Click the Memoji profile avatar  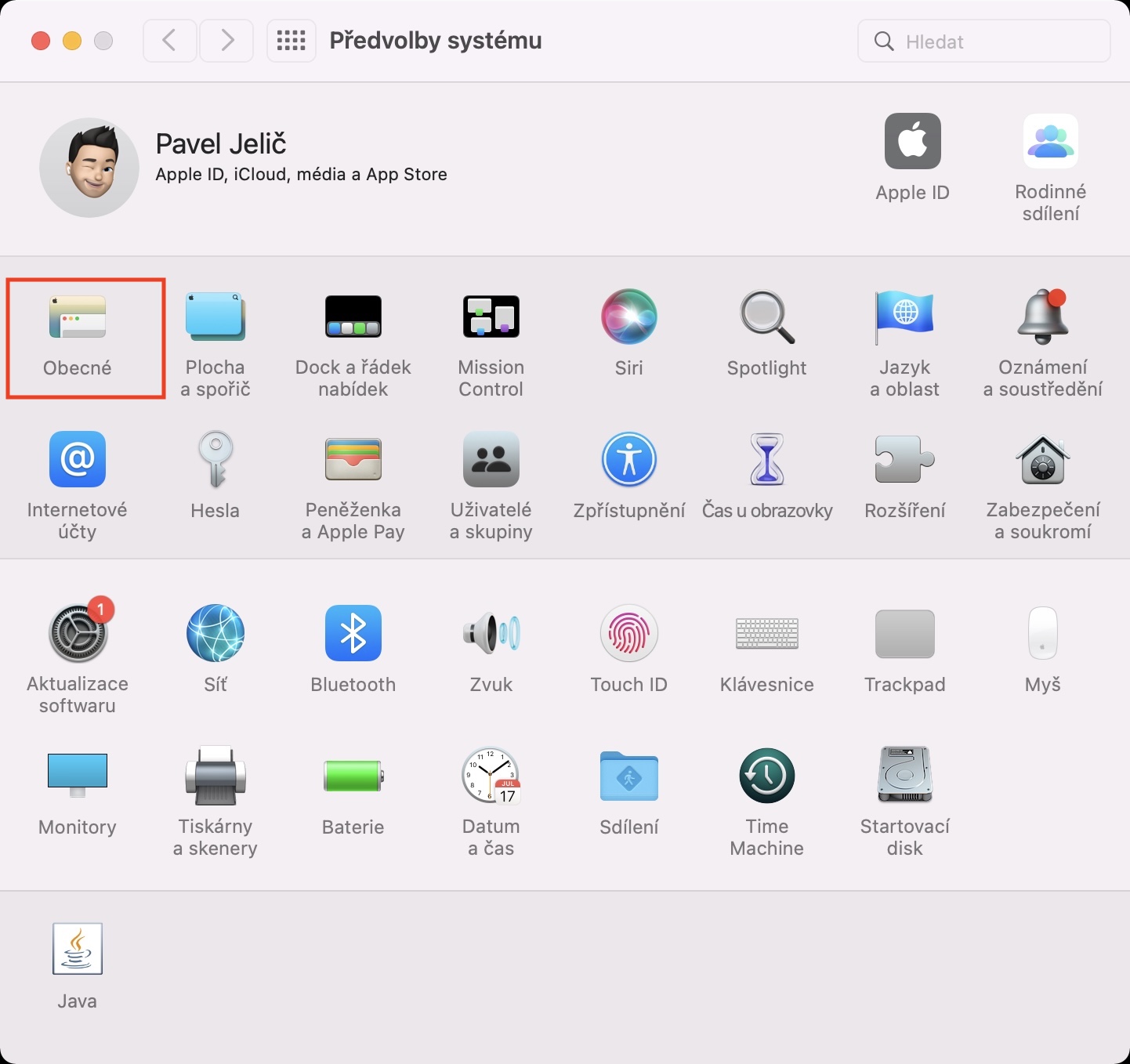click(x=89, y=168)
